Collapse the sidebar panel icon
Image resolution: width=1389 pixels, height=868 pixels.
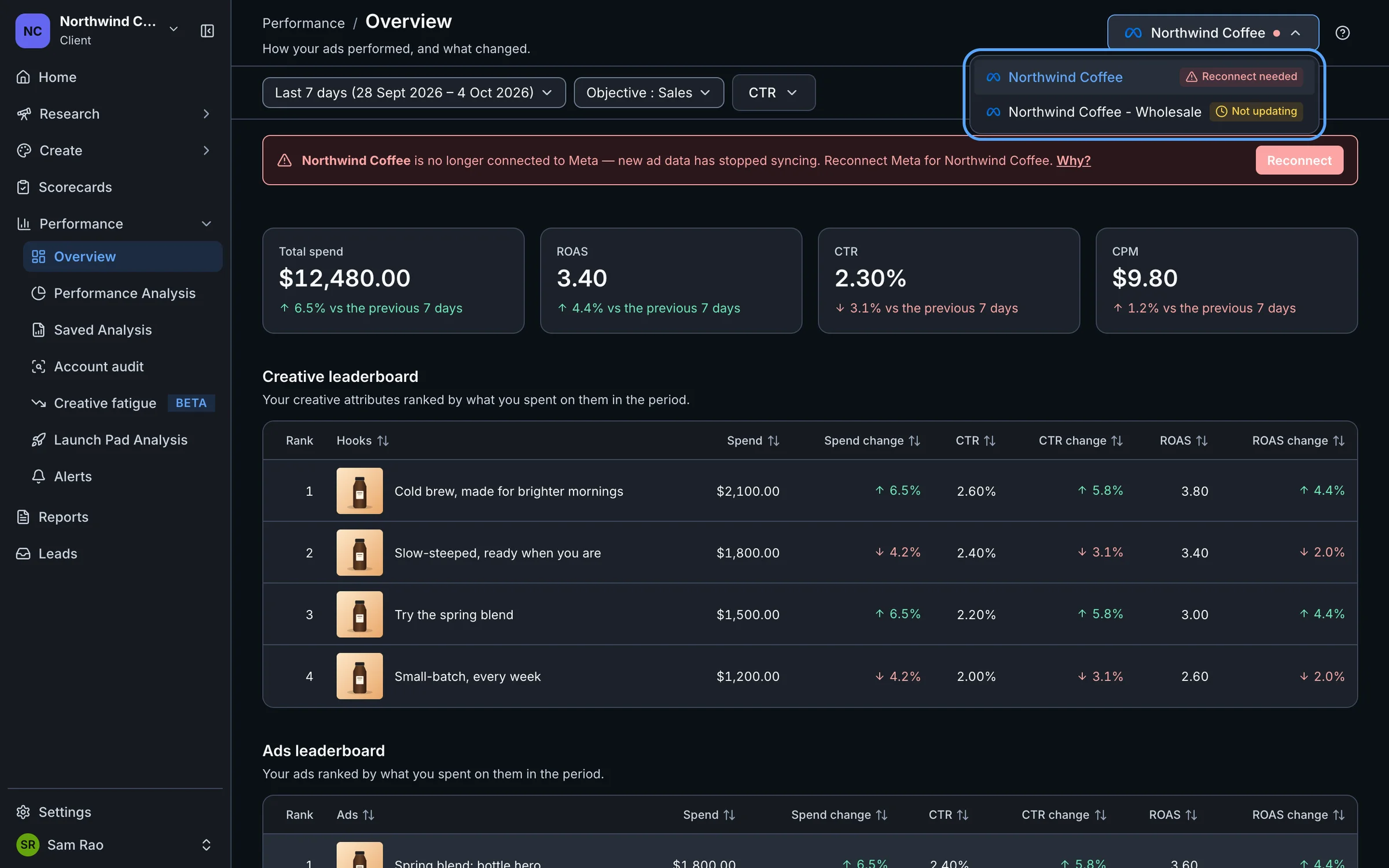(207, 31)
